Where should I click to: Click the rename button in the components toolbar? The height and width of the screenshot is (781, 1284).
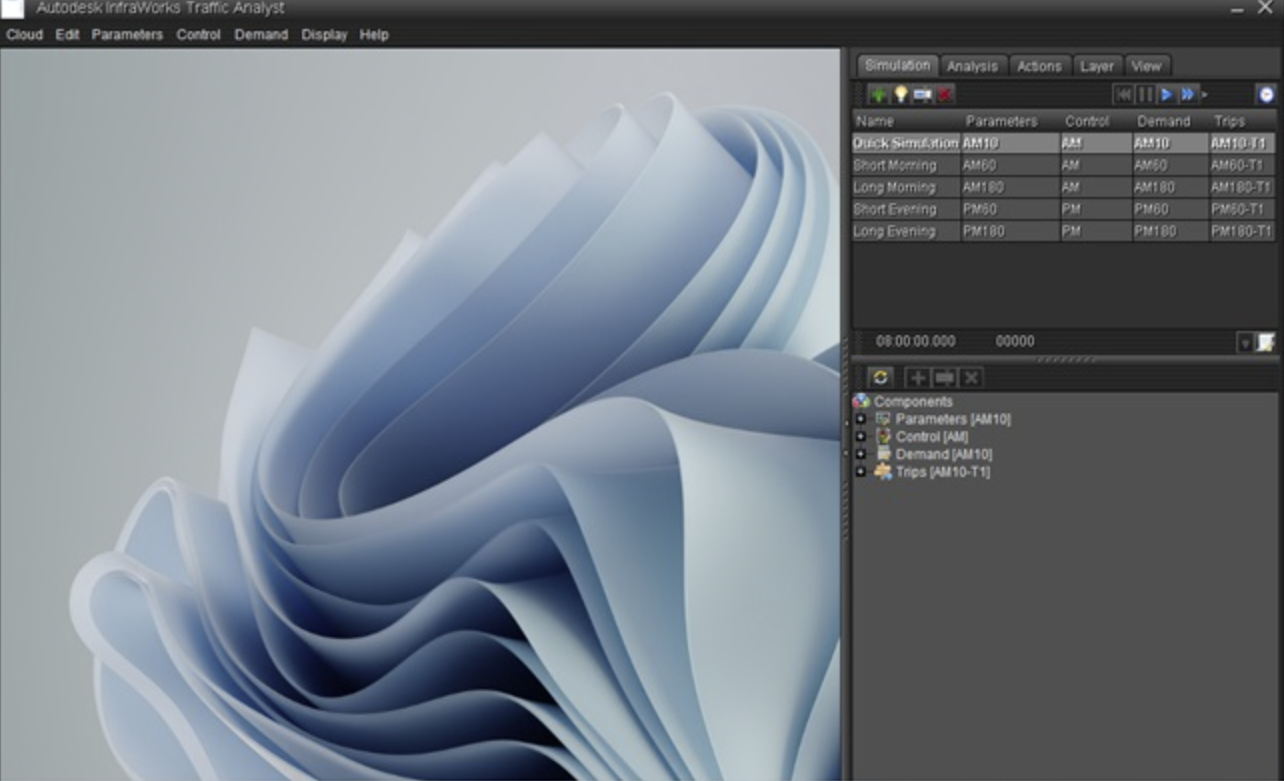click(x=944, y=377)
